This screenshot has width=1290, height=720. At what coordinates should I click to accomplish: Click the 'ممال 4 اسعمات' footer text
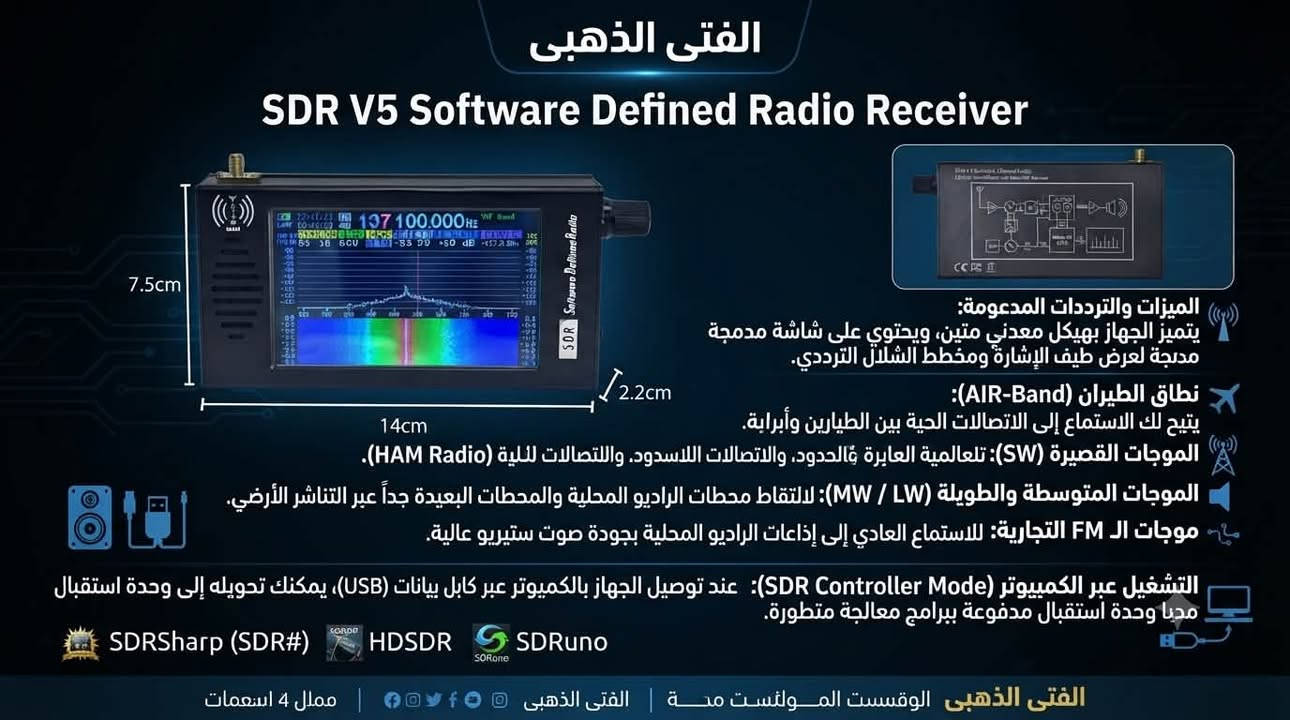click(271, 700)
